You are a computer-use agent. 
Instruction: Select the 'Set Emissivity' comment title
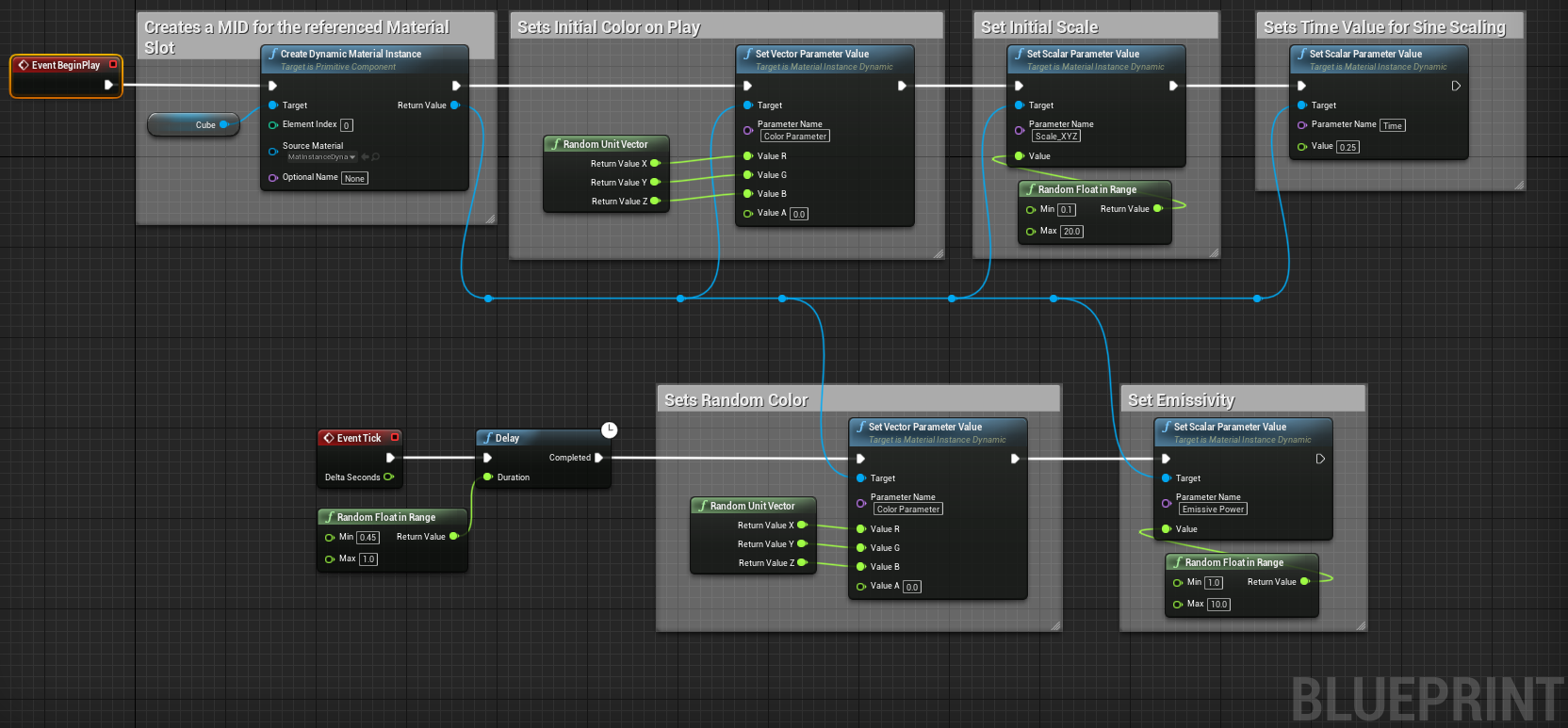(x=1181, y=400)
